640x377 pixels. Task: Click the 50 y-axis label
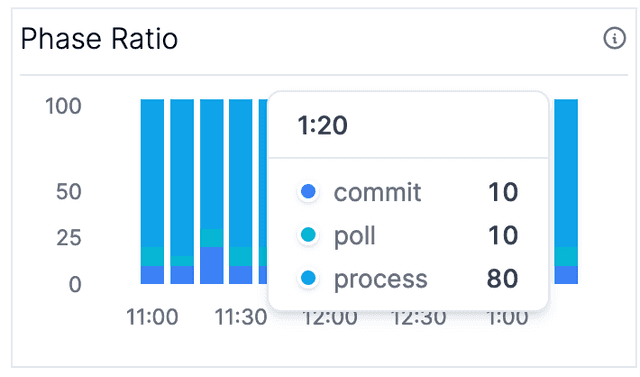pyautogui.click(x=69, y=192)
